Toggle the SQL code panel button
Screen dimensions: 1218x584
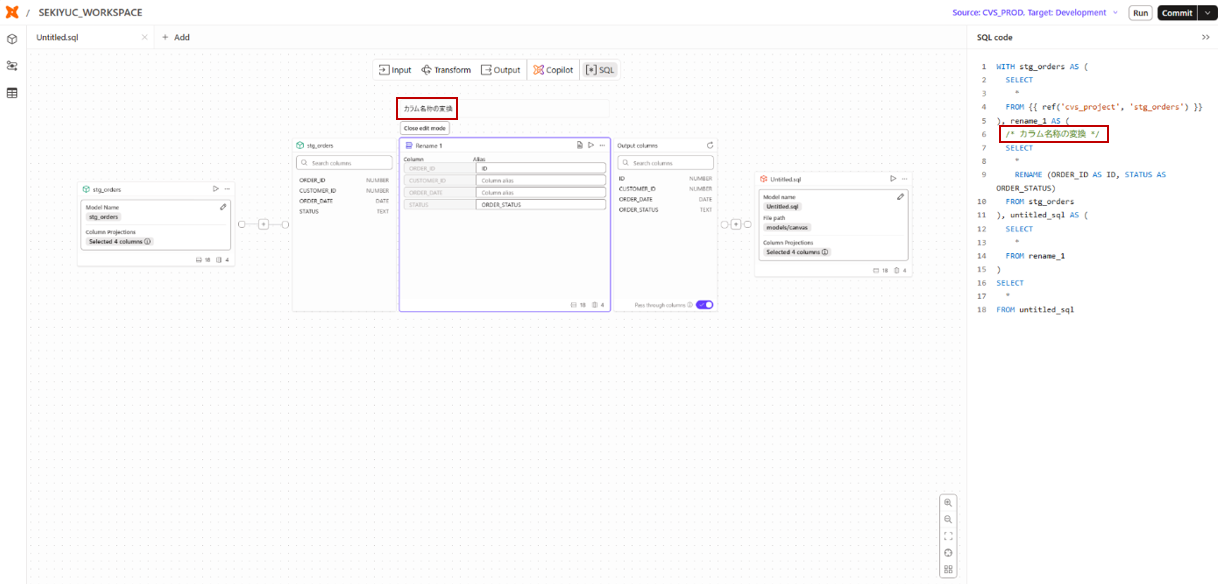pos(600,70)
